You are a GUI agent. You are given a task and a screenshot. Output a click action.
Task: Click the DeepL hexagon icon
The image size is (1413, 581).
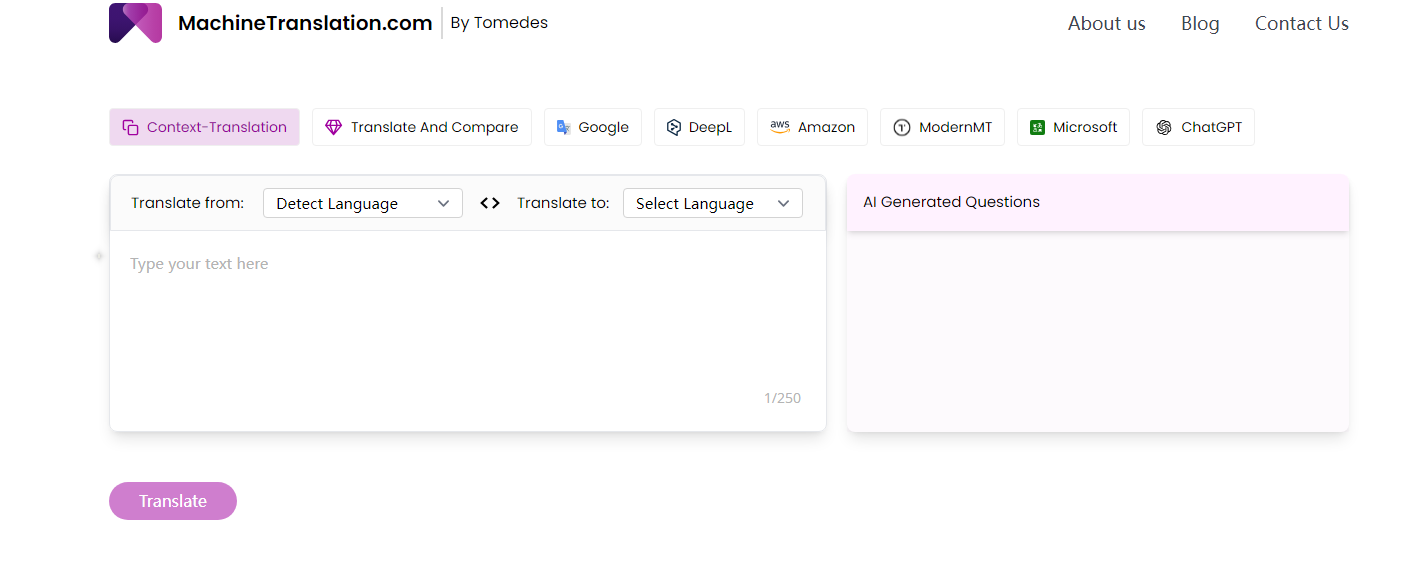point(674,127)
